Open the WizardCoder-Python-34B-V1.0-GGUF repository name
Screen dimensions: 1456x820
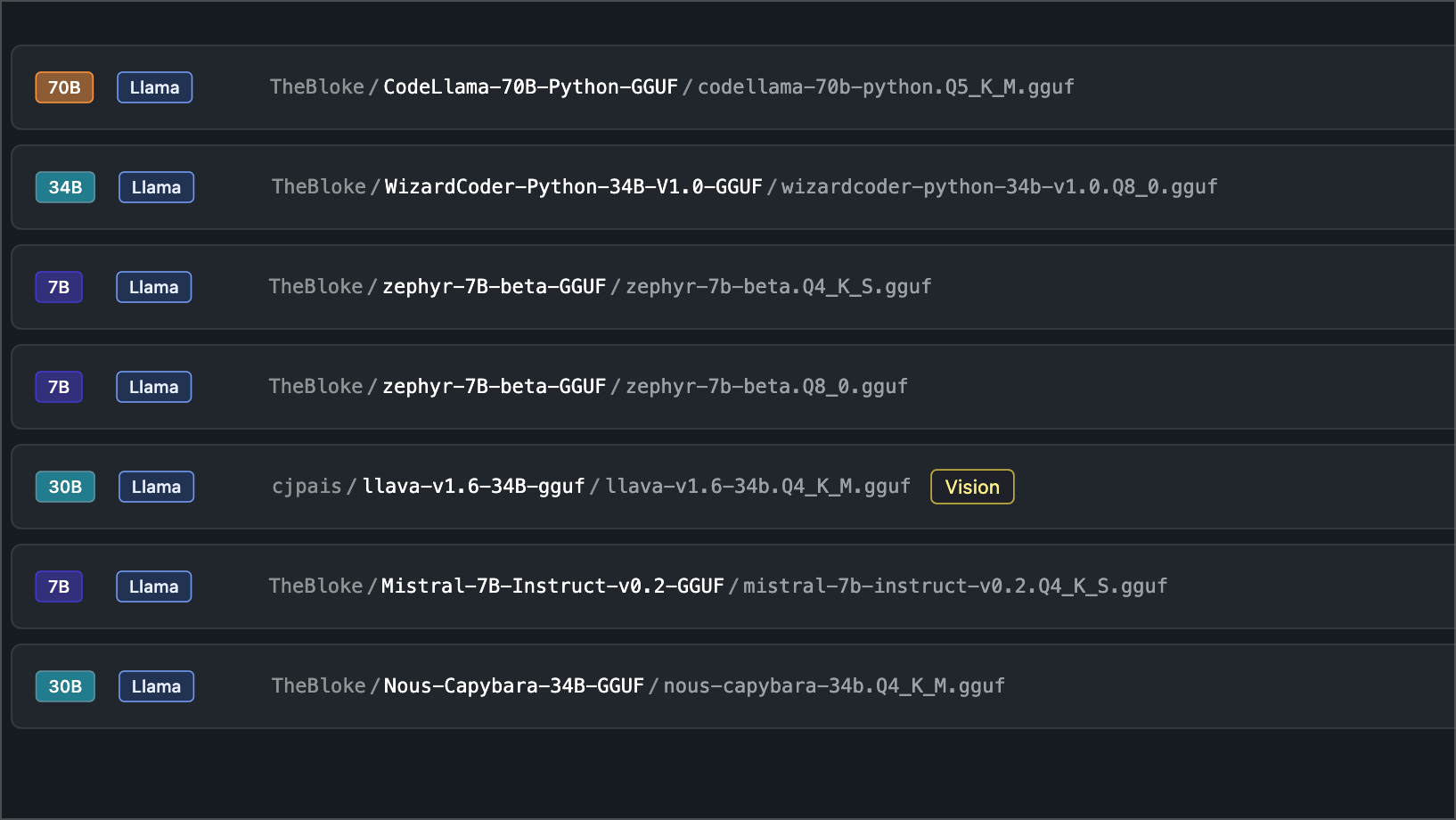click(x=573, y=187)
